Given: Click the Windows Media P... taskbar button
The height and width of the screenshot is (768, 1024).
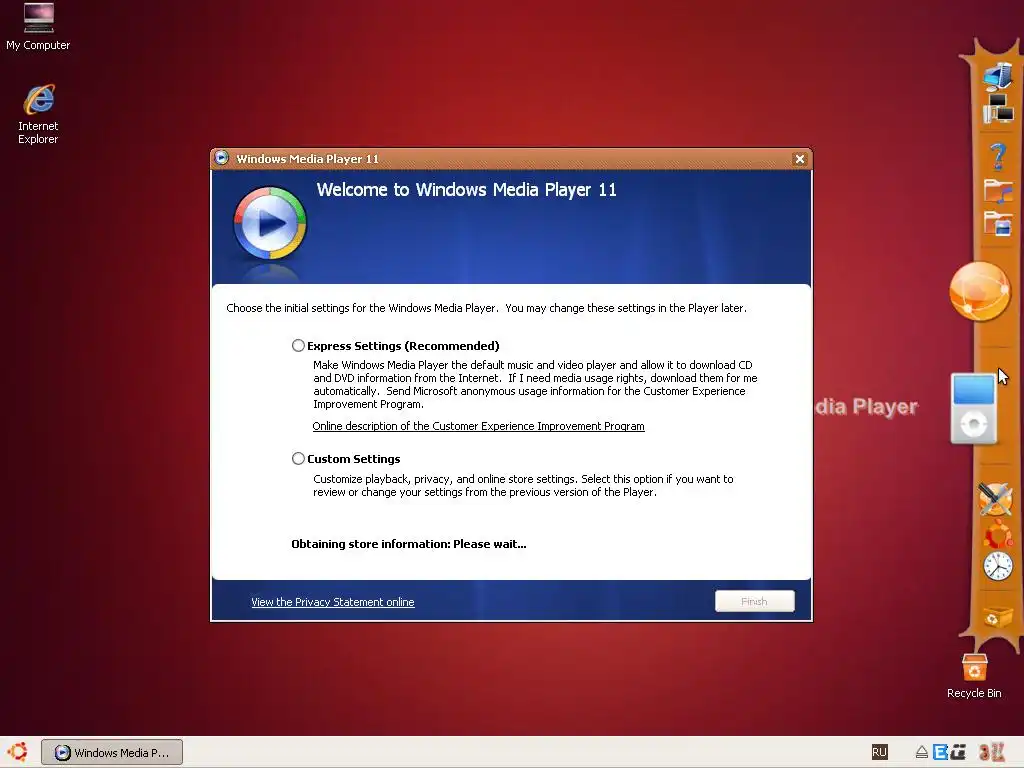Looking at the screenshot, I should (x=112, y=752).
